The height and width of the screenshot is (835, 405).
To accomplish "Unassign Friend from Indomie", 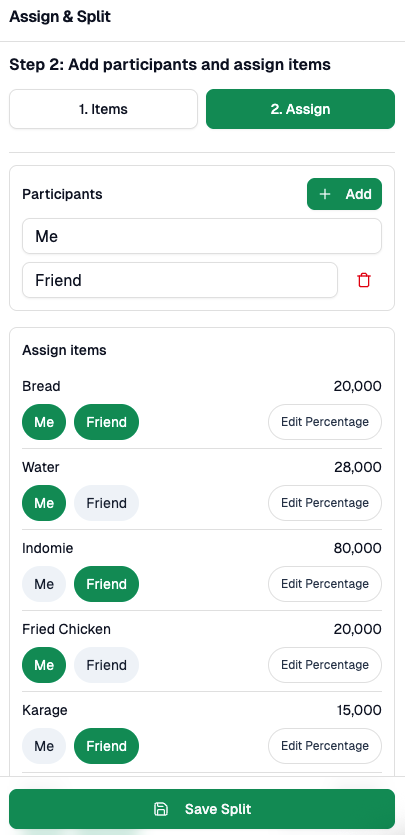I will point(106,584).
